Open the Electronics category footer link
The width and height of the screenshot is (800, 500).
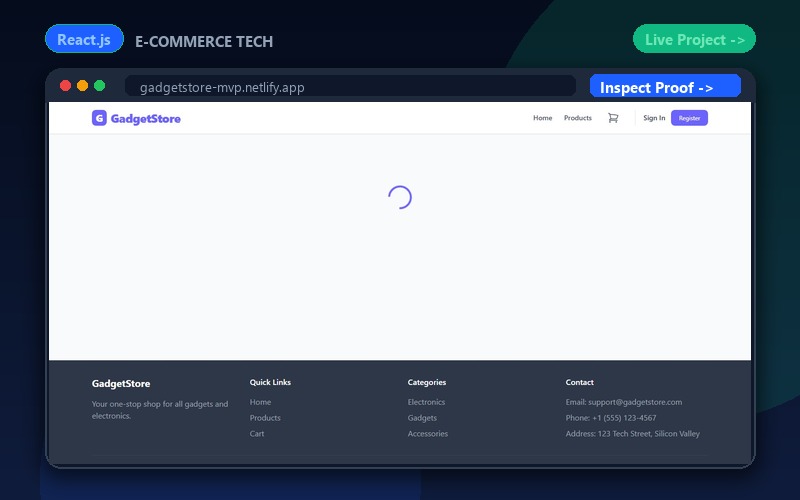coord(426,402)
